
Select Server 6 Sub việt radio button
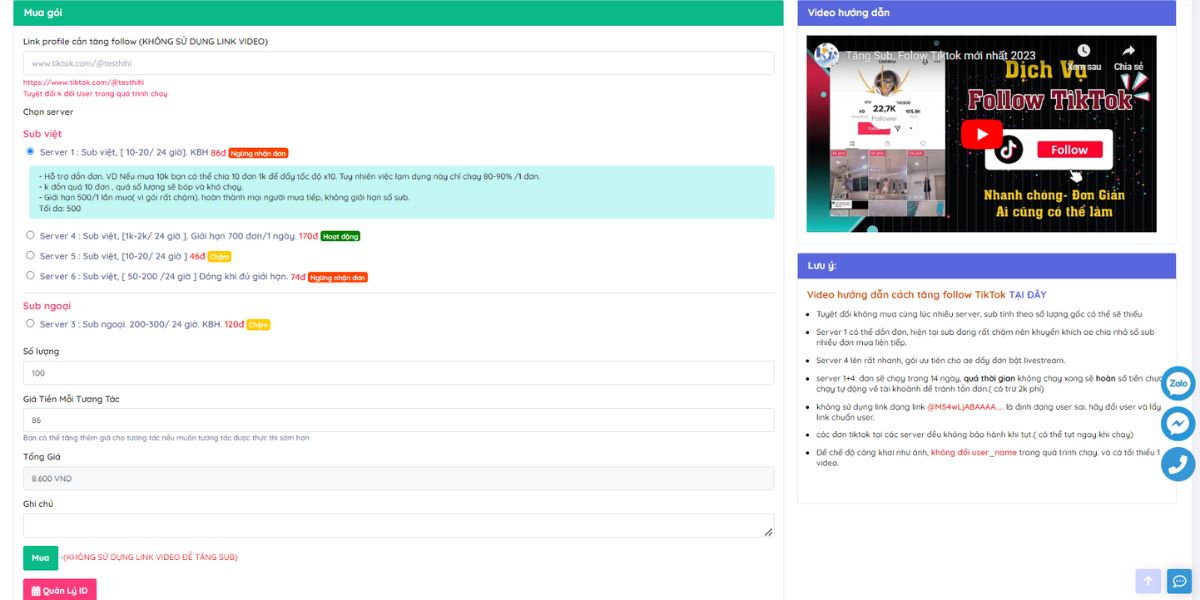[30, 275]
